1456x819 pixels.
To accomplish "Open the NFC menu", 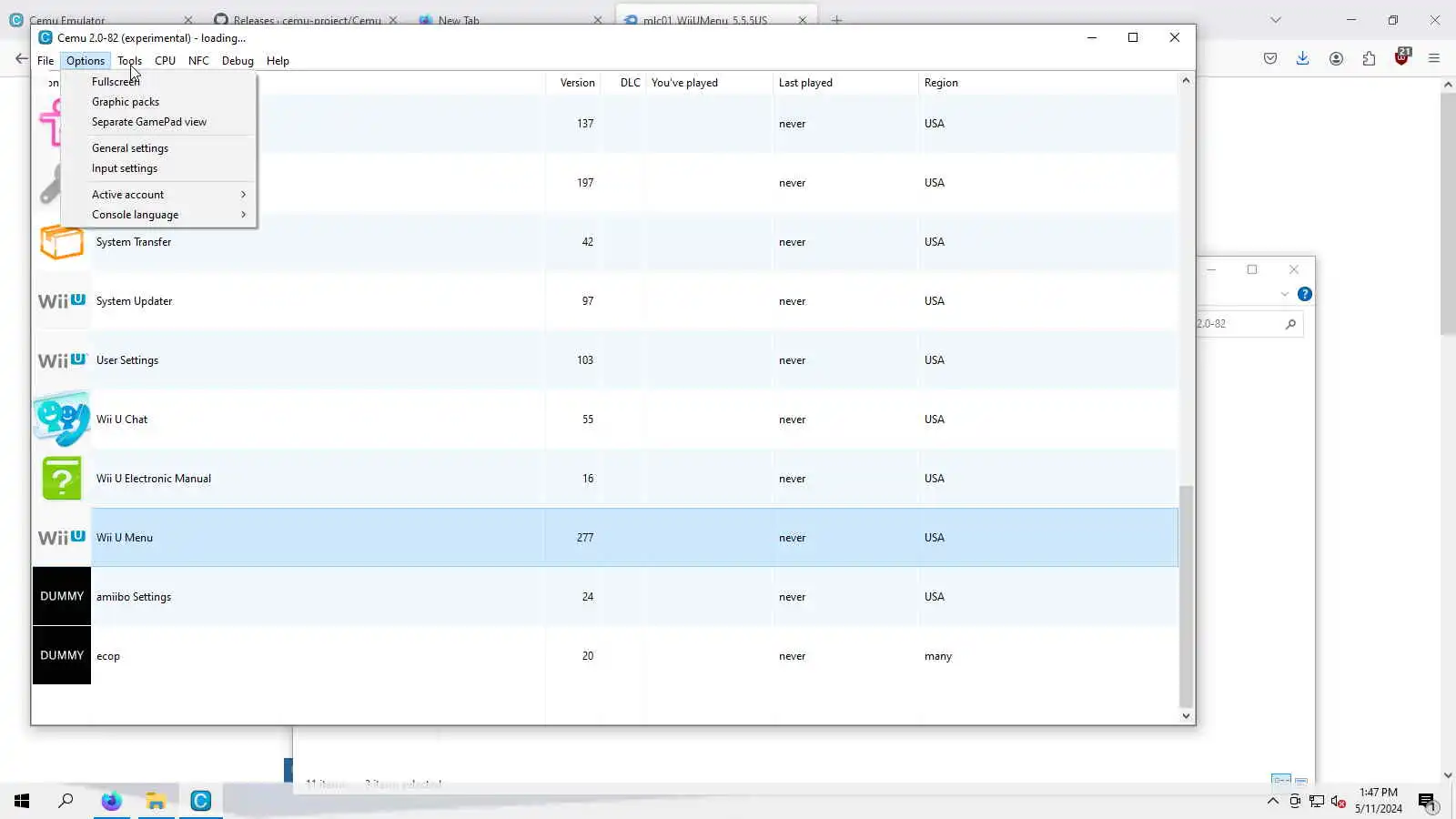I will click(x=198, y=61).
